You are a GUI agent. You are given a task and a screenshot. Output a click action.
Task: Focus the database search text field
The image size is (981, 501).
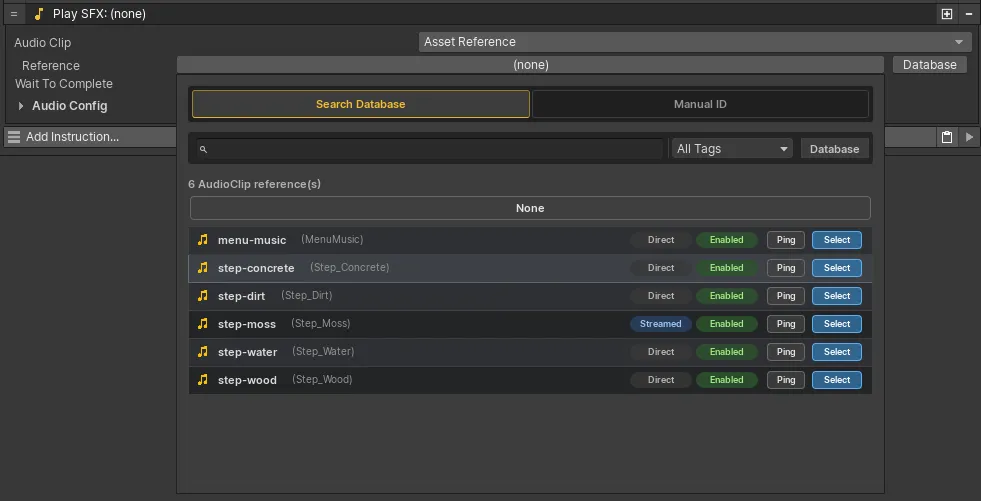tap(430, 149)
